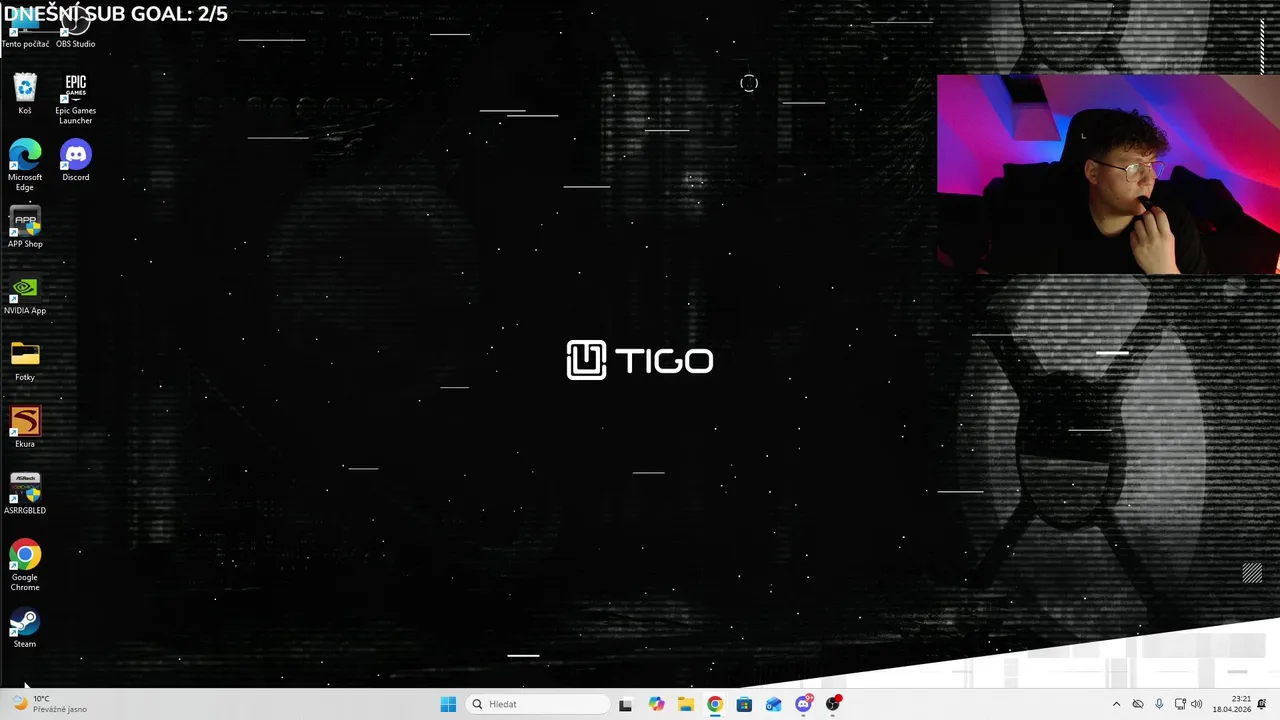The image size is (1280, 720).
Task: Select the Discord desktop shortcut
Action: pos(75,160)
